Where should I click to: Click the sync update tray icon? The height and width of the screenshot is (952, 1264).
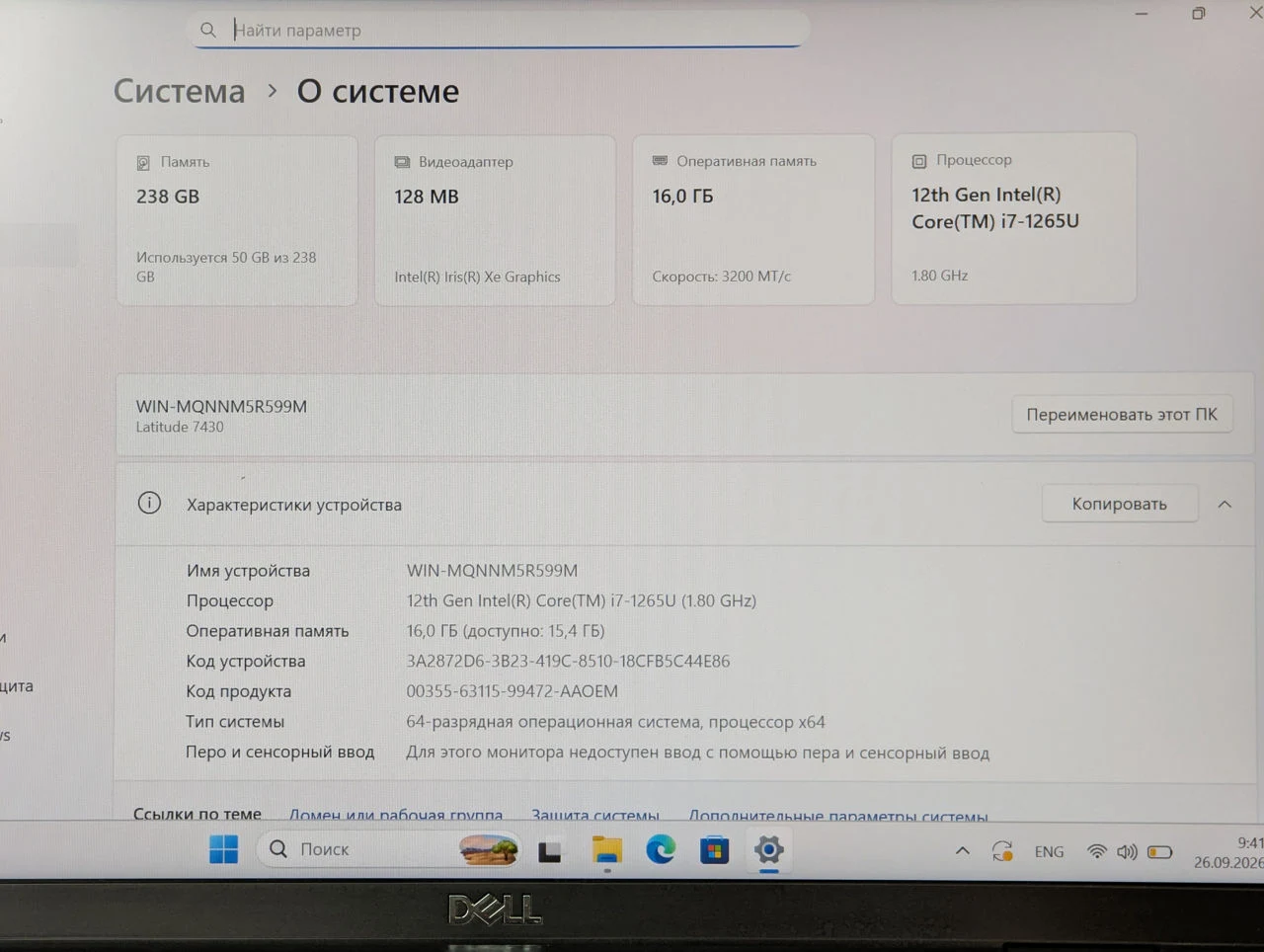[1002, 851]
